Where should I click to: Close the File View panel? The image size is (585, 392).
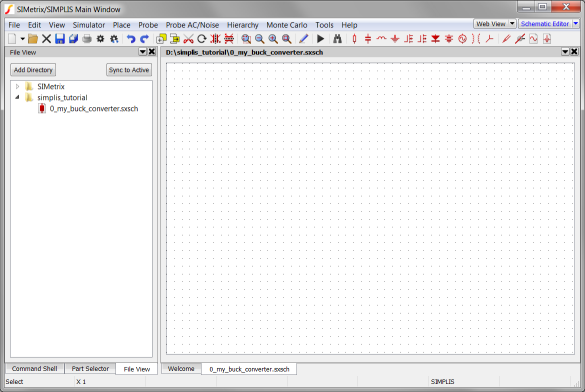(152, 52)
